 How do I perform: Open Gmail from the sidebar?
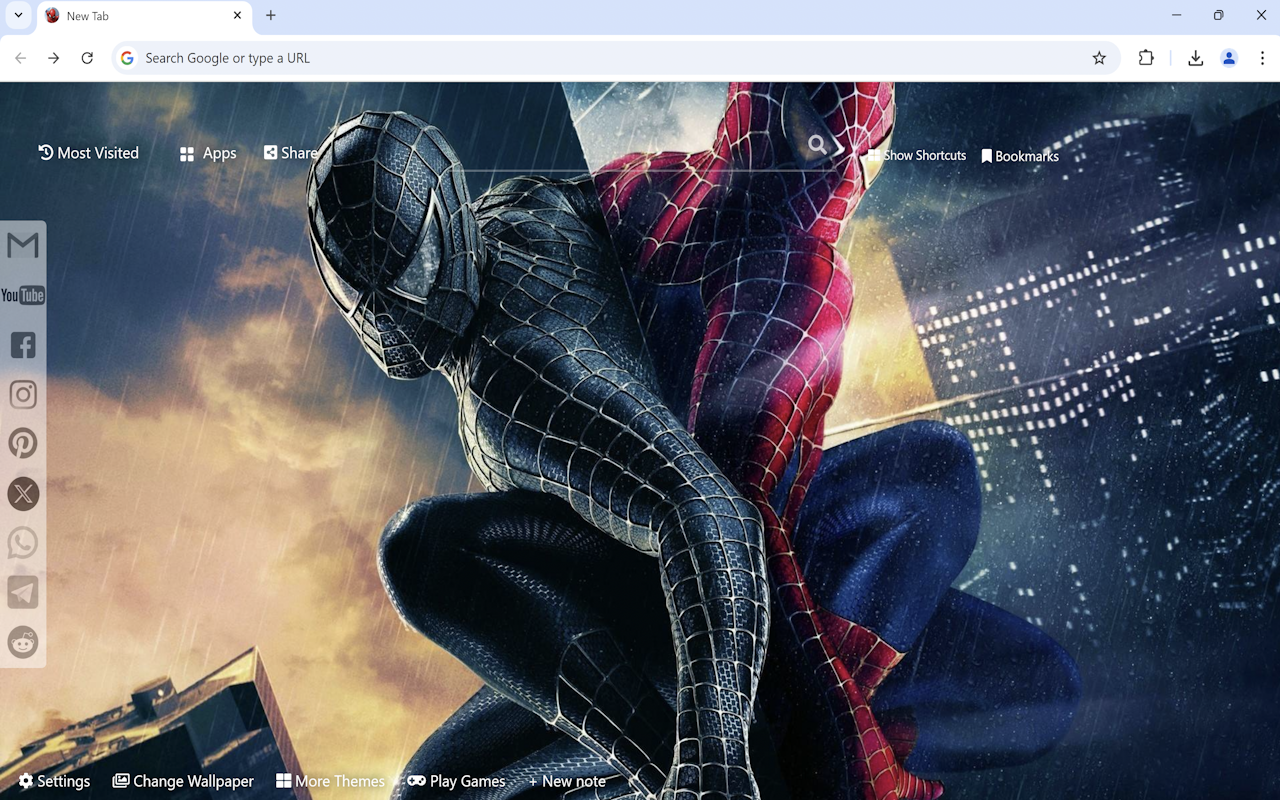click(22, 244)
